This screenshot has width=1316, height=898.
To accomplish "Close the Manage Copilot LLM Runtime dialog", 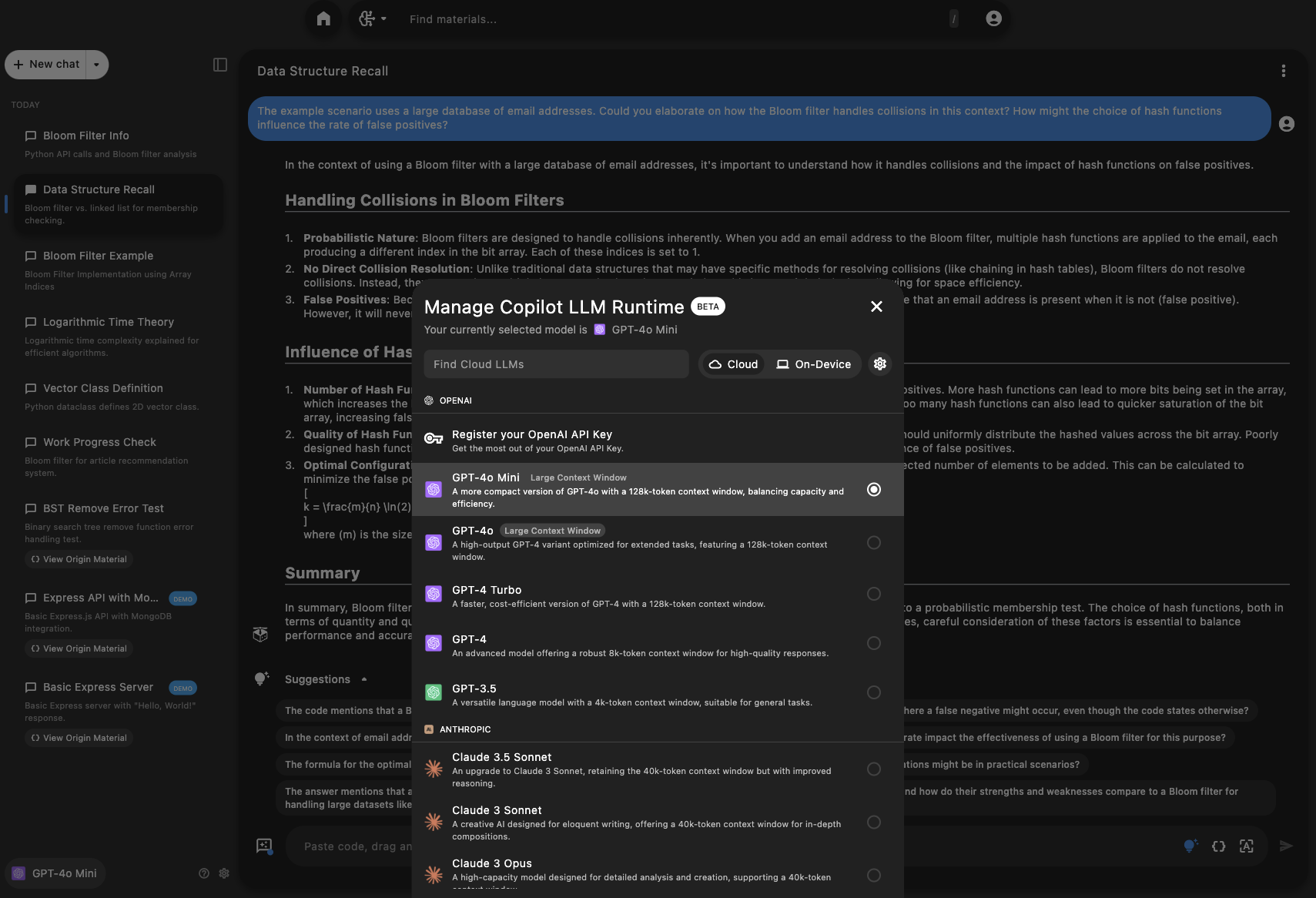I will click(x=876, y=307).
